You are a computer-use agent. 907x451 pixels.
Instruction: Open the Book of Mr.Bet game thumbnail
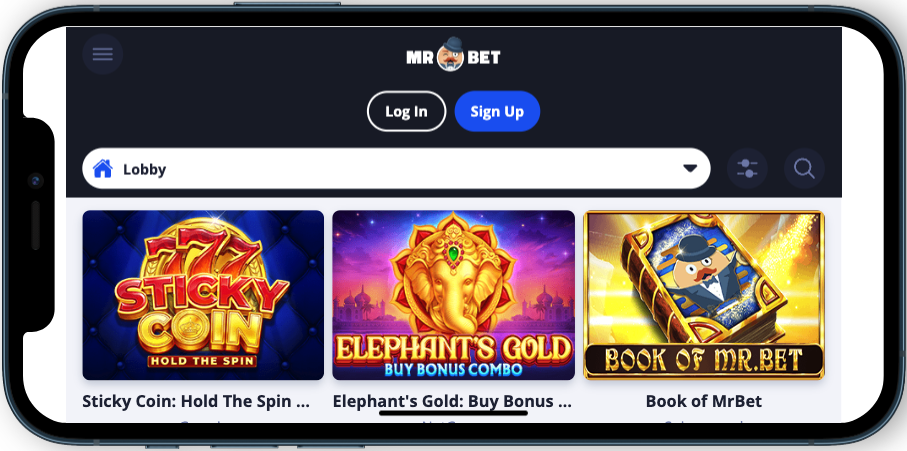tap(704, 295)
